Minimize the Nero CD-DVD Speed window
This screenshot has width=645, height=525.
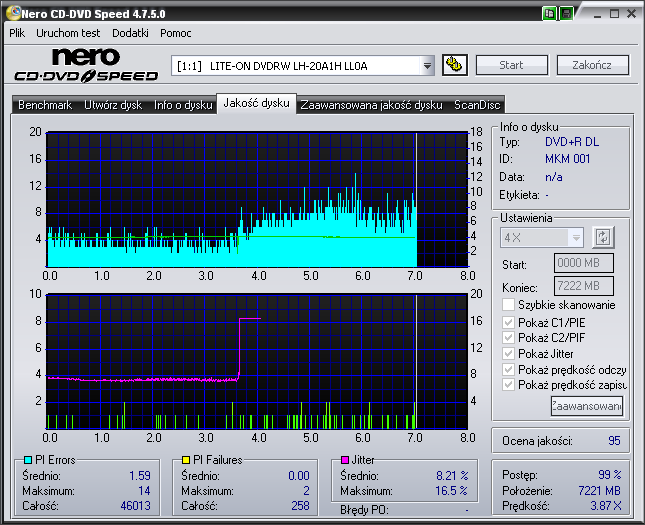pos(597,14)
